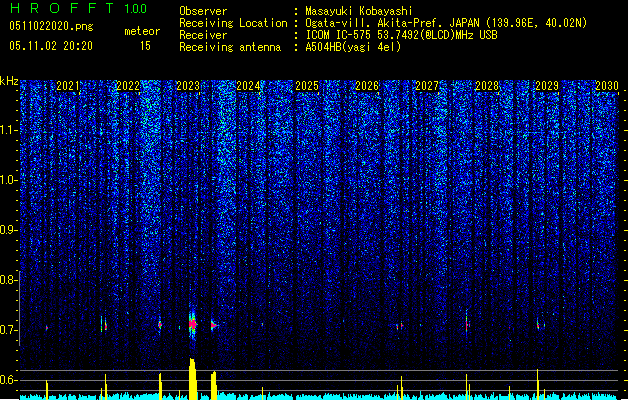Click the meteor echo just after 2029

538,325
